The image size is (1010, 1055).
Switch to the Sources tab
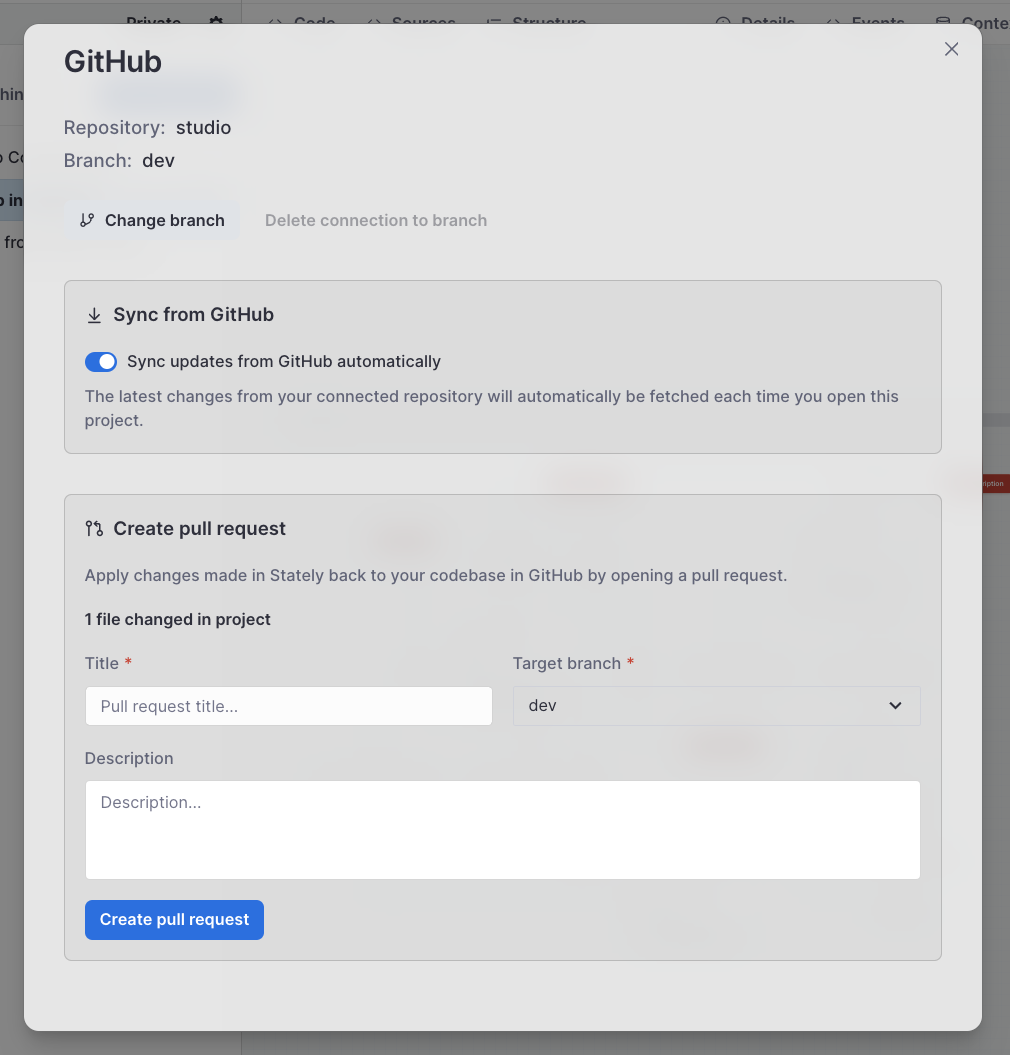click(410, 22)
